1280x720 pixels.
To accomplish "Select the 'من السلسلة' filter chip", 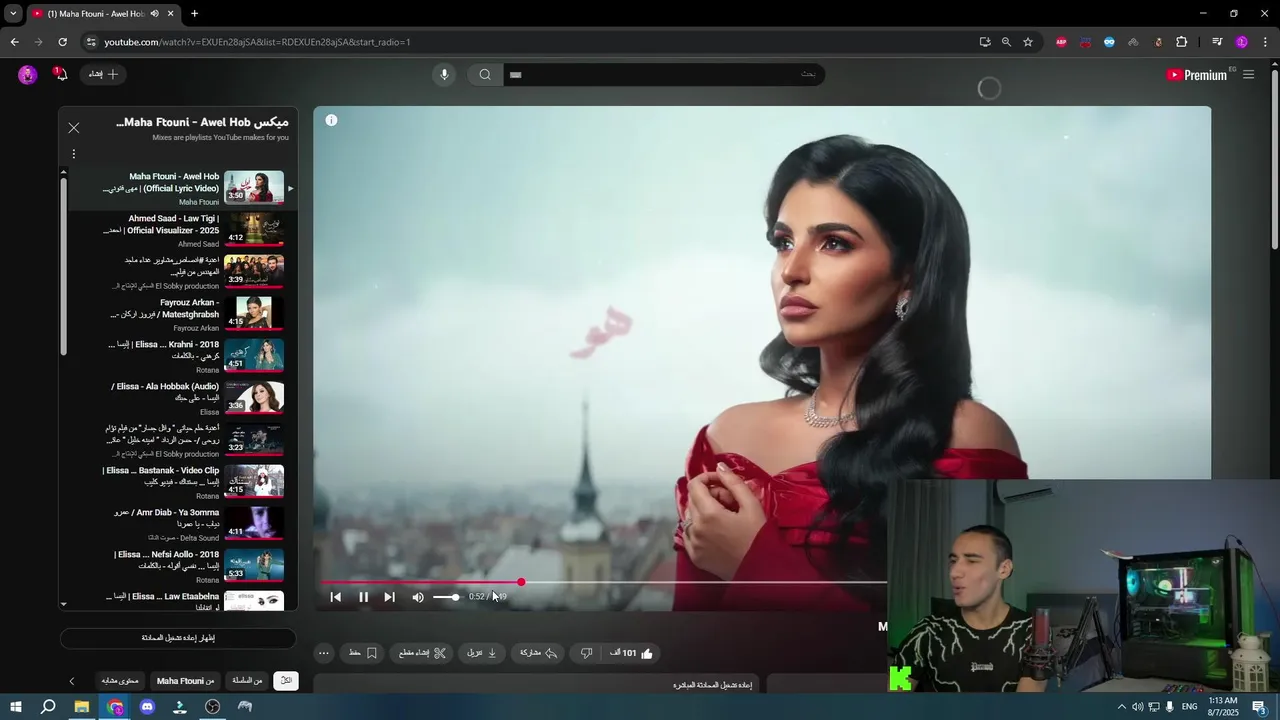I will 247,681.
